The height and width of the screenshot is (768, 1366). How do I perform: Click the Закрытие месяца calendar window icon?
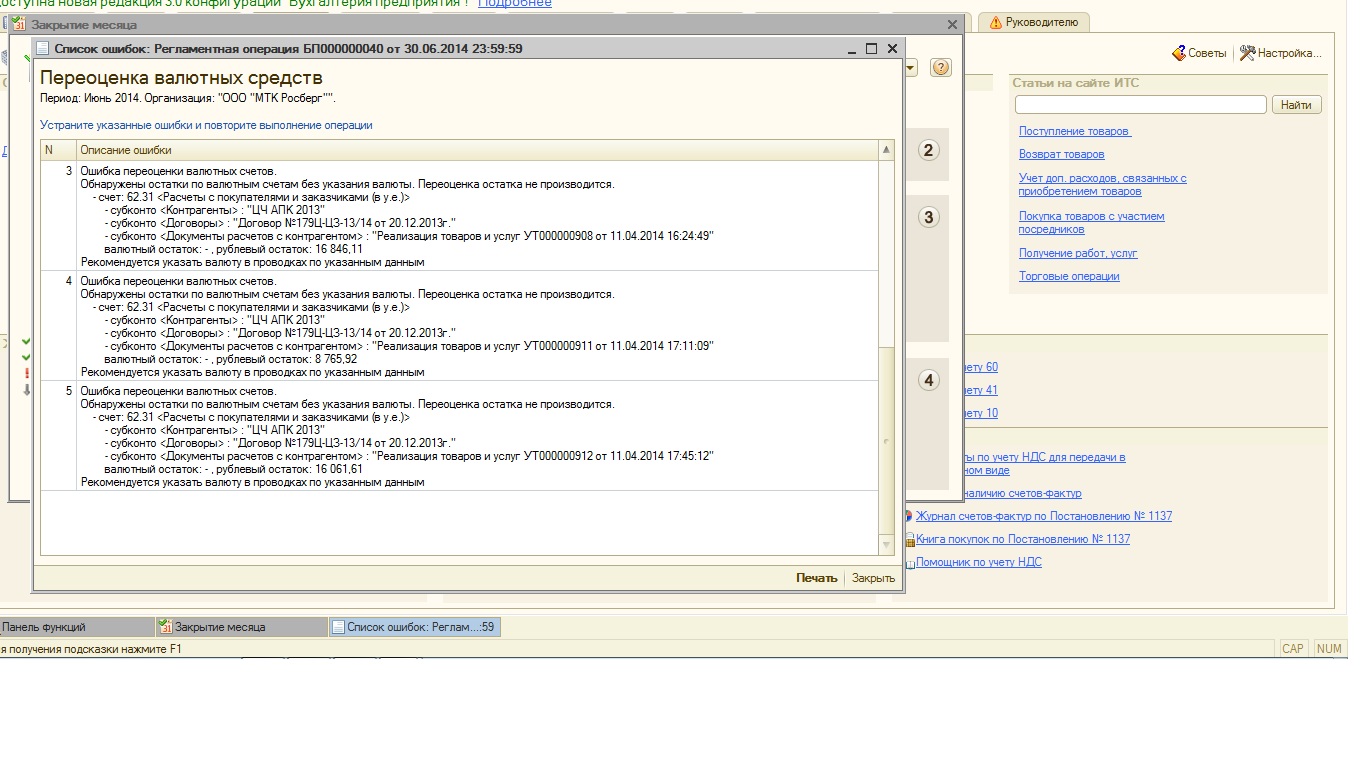(x=19, y=24)
